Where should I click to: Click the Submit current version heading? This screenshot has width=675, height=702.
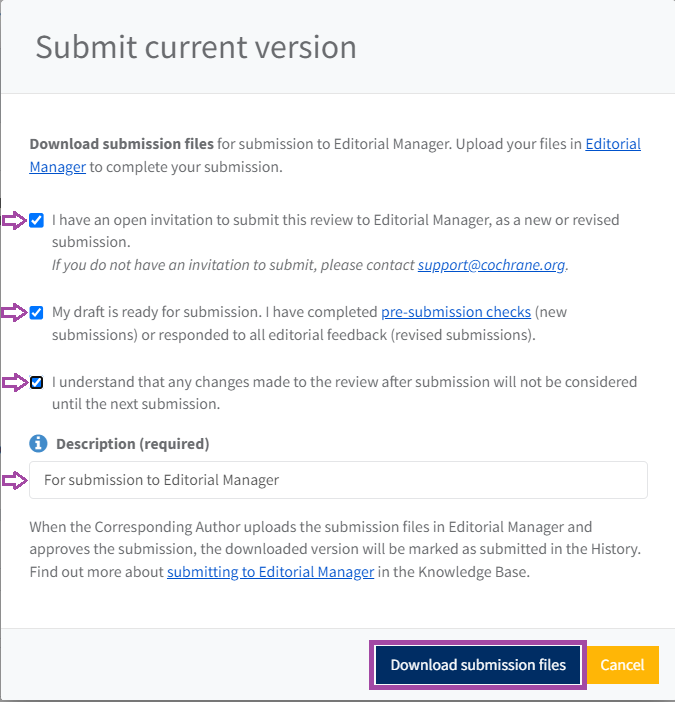coord(196,47)
